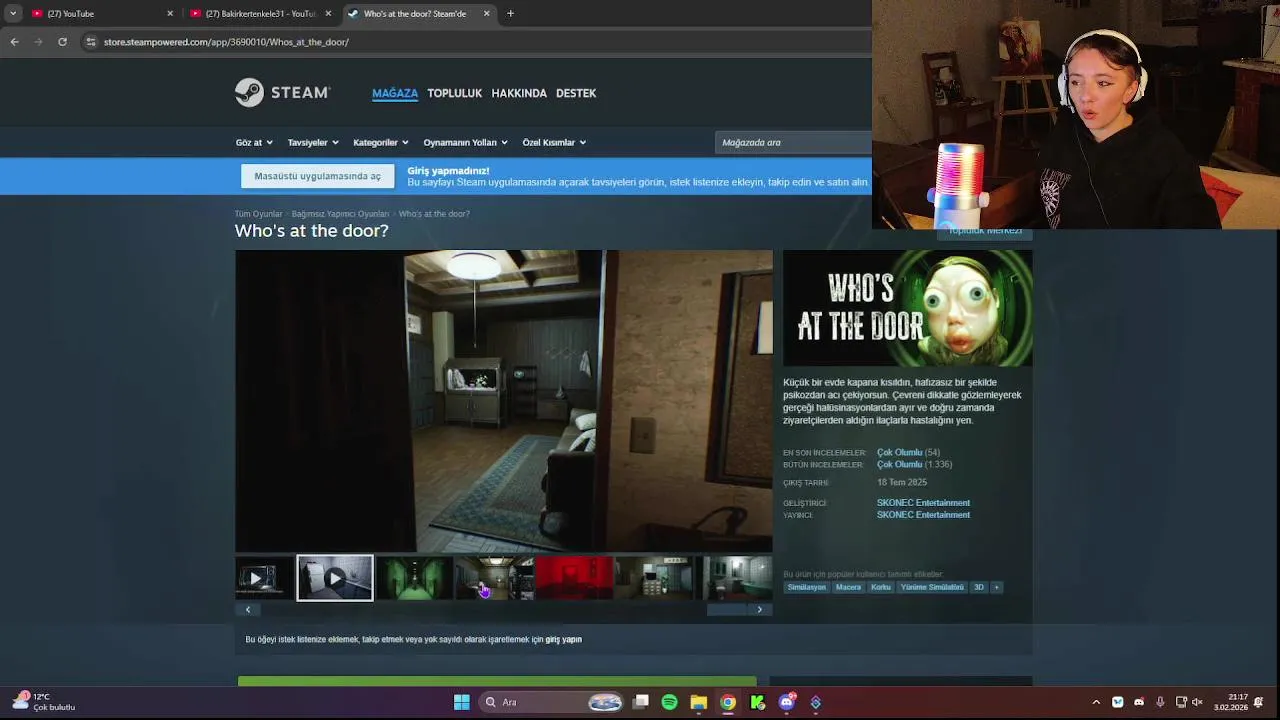This screenshot has height=720, width=1280.
Task: Click the microphone tray icon
Action: click(1160, 702)
